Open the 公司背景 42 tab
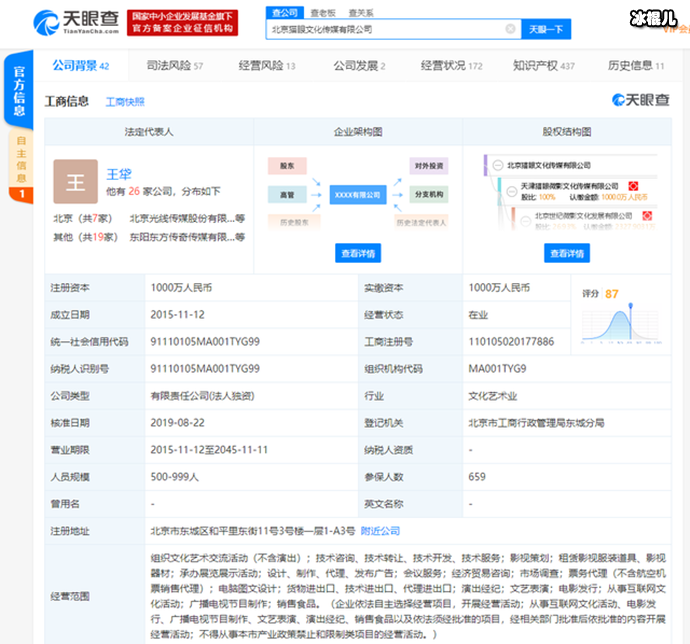The height and width of the screenshot is (644, 690). (81, 66)
